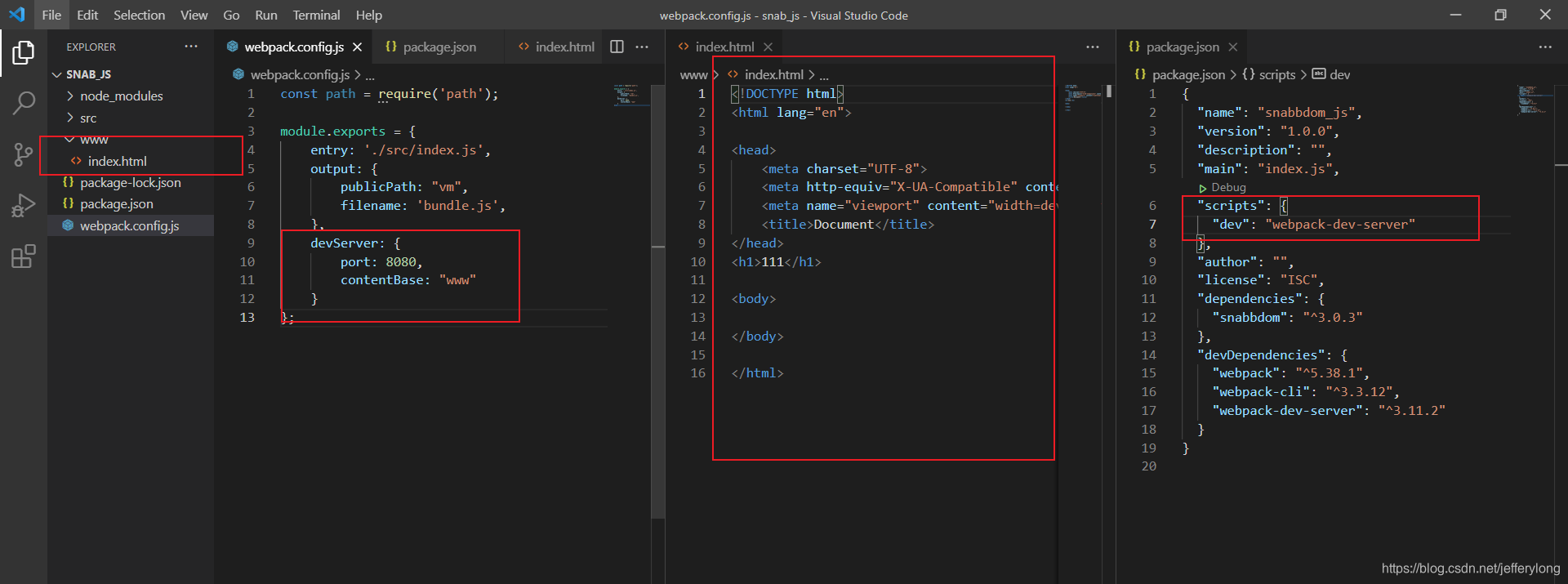Image resolution: width=1568 pixels, height=584 pixels.
Task: Click the EXPLORER panel title
Action: tap(91, 47)
